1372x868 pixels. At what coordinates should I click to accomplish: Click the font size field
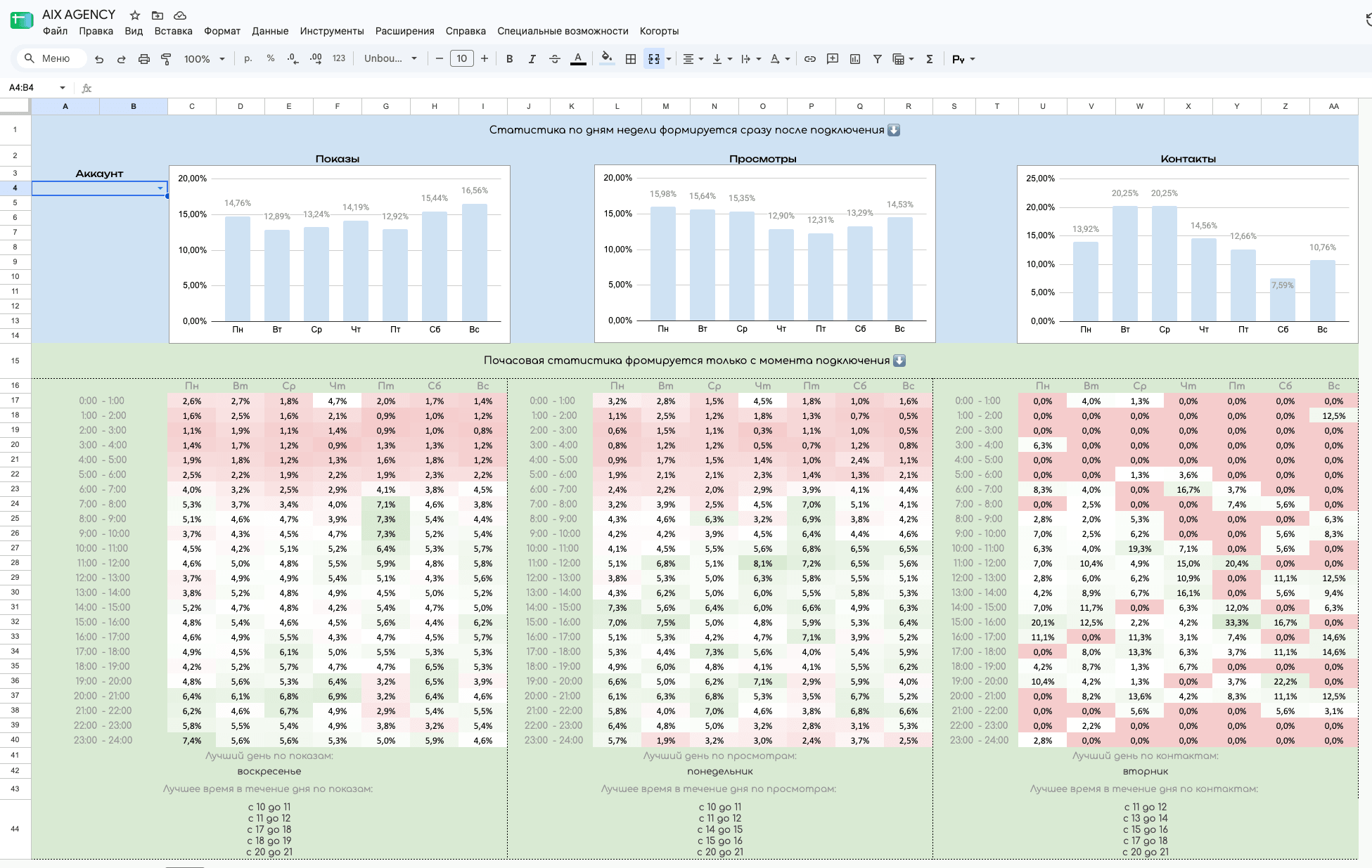(x=462, y=59)
